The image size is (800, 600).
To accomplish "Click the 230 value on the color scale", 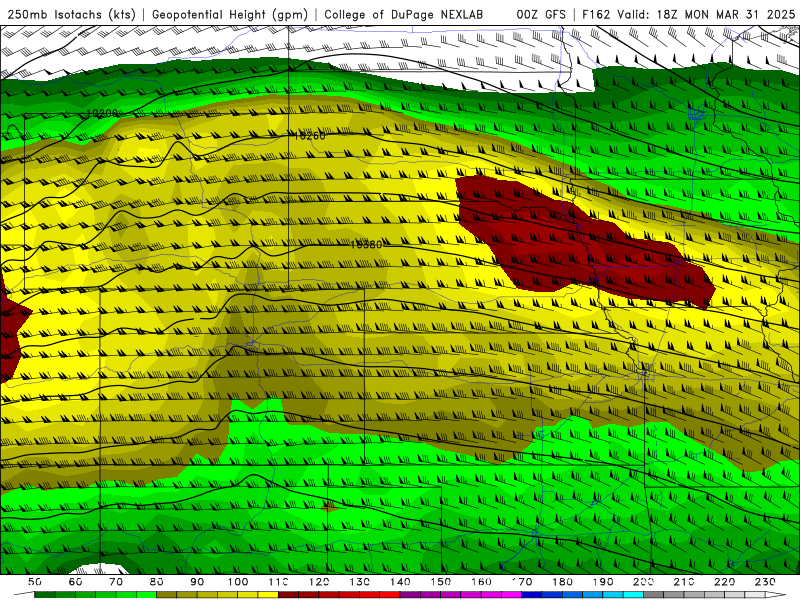I will tap(765, 582).
